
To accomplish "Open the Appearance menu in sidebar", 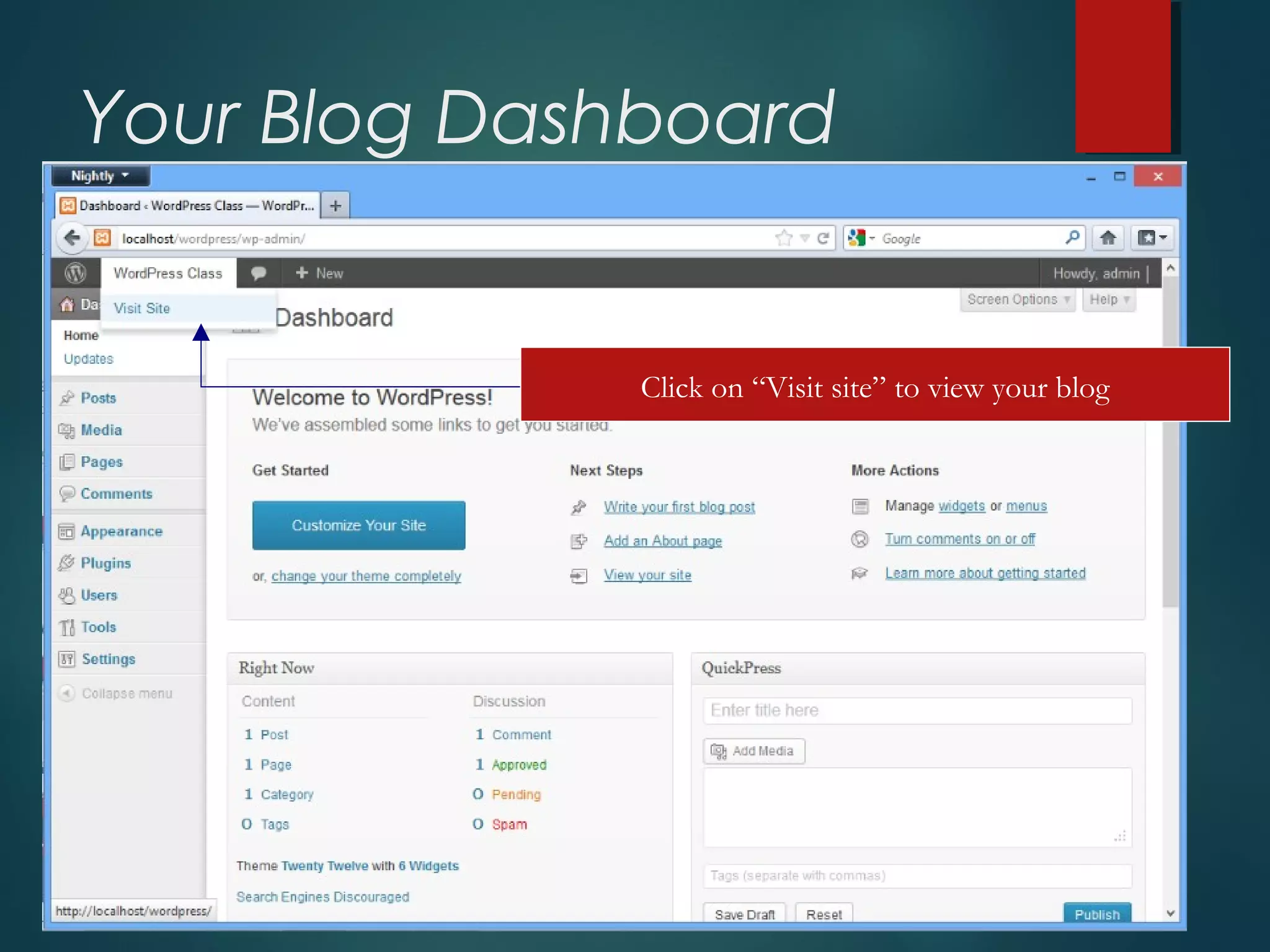I will [122, 532].
